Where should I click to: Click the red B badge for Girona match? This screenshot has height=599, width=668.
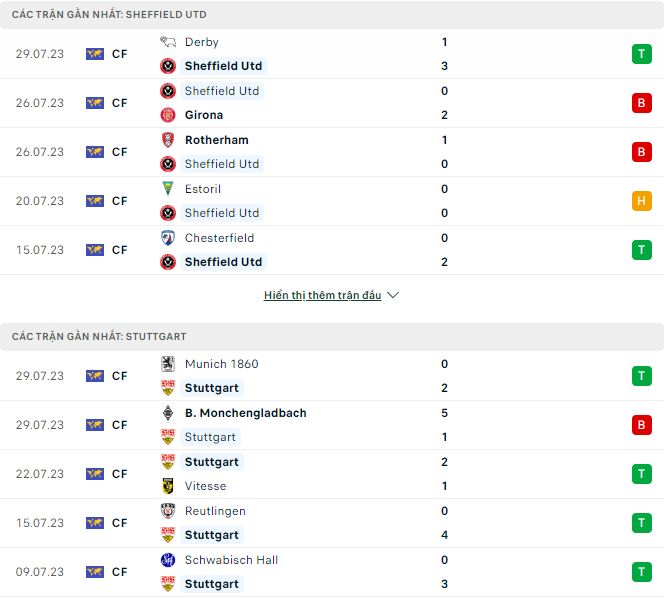pos(641,103)
